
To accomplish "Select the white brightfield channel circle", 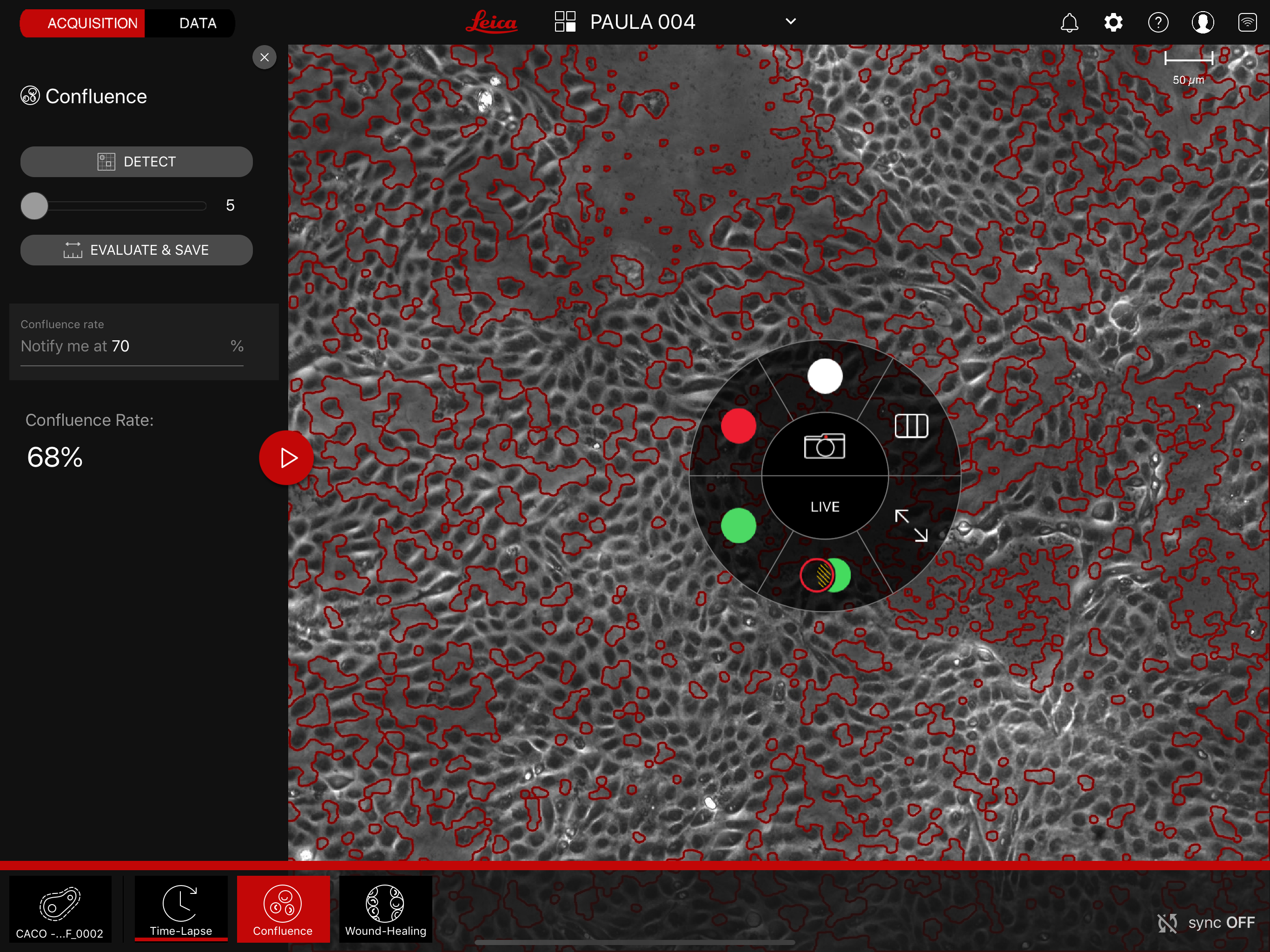I will tap(825, 376).
